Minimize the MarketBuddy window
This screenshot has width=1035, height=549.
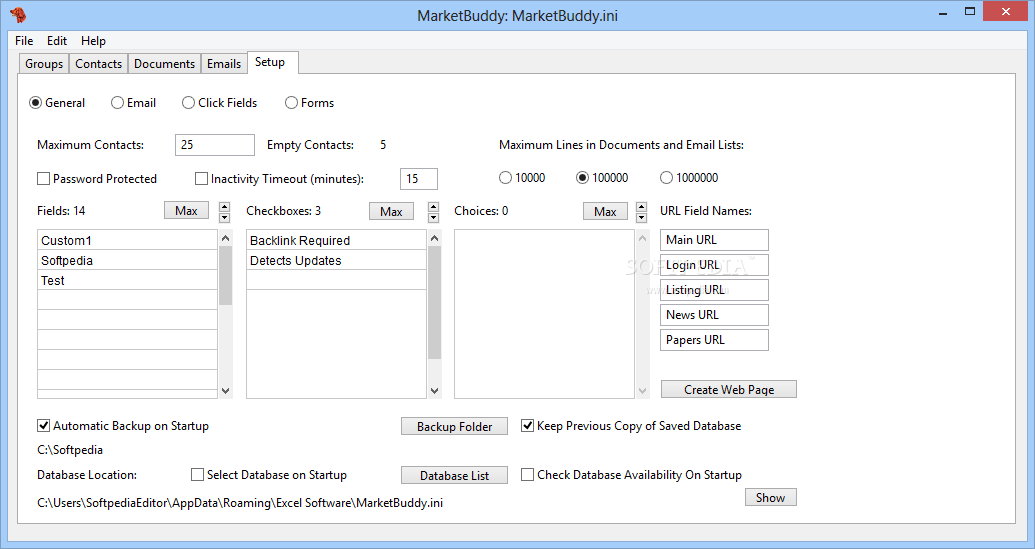coord(943,13)
